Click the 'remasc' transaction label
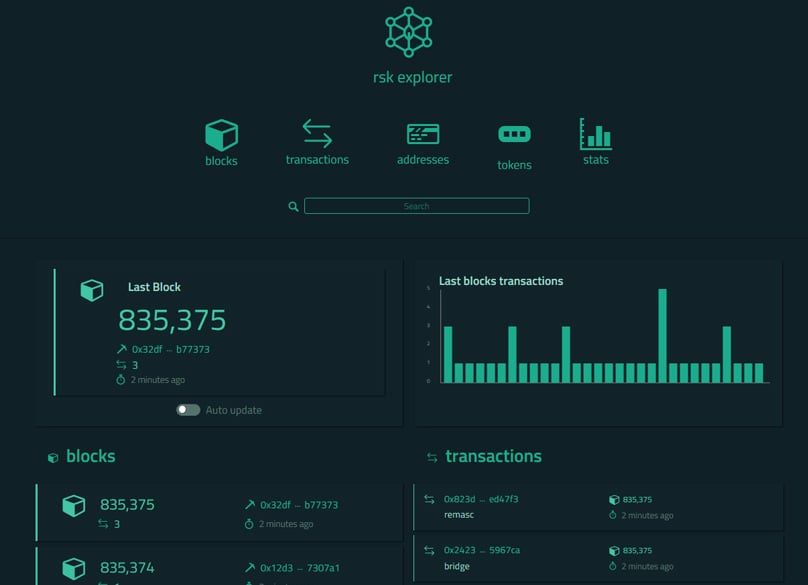 pyautogui.click(x=459, y=514)
